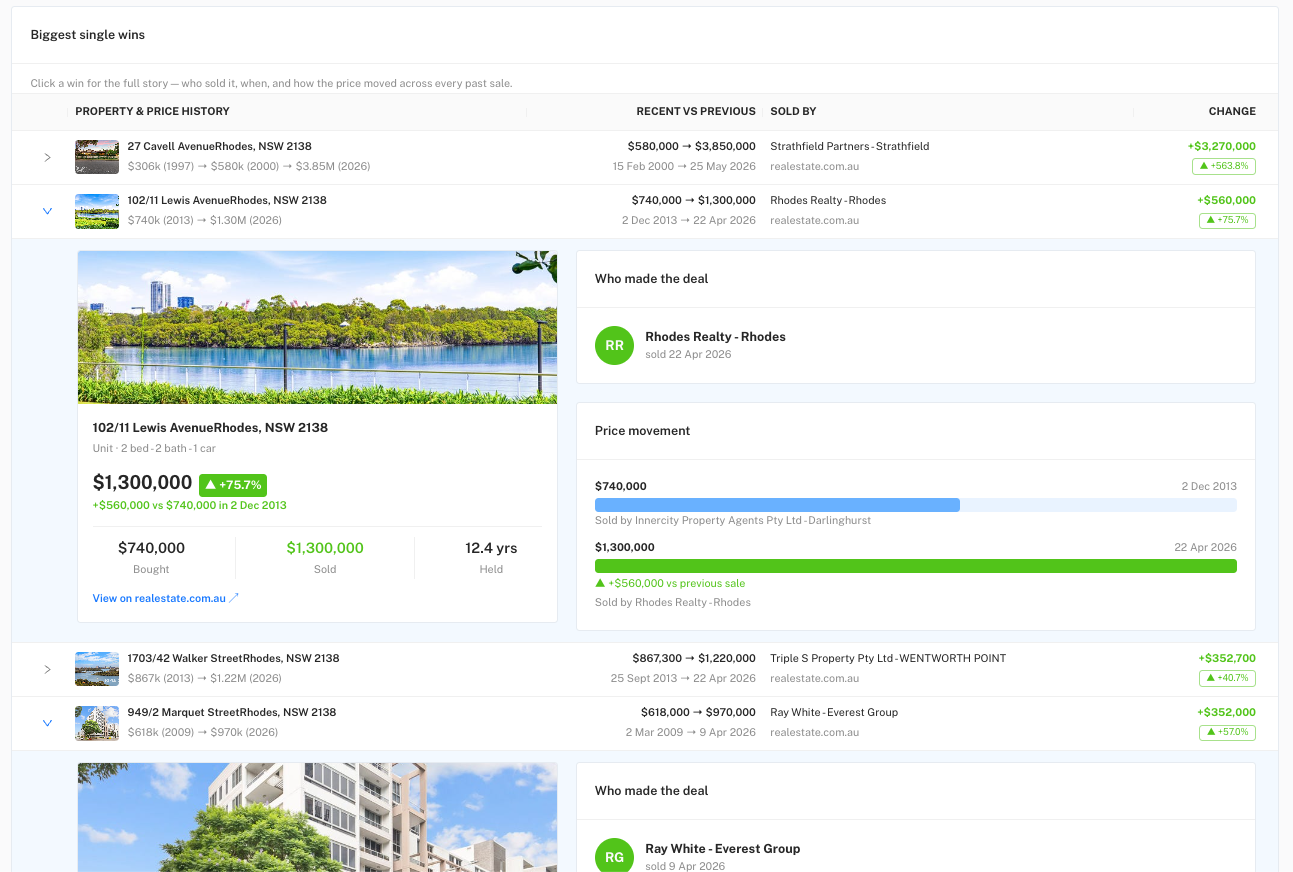The width and height of the screenshot is (1293, 872).
Task: Click Ray White - Everest Group deal card name
Action: [723, 849]
